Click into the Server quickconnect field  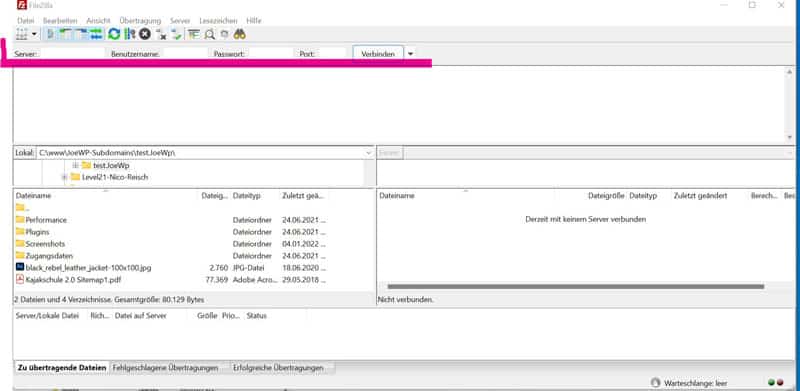tap(72, 53)
